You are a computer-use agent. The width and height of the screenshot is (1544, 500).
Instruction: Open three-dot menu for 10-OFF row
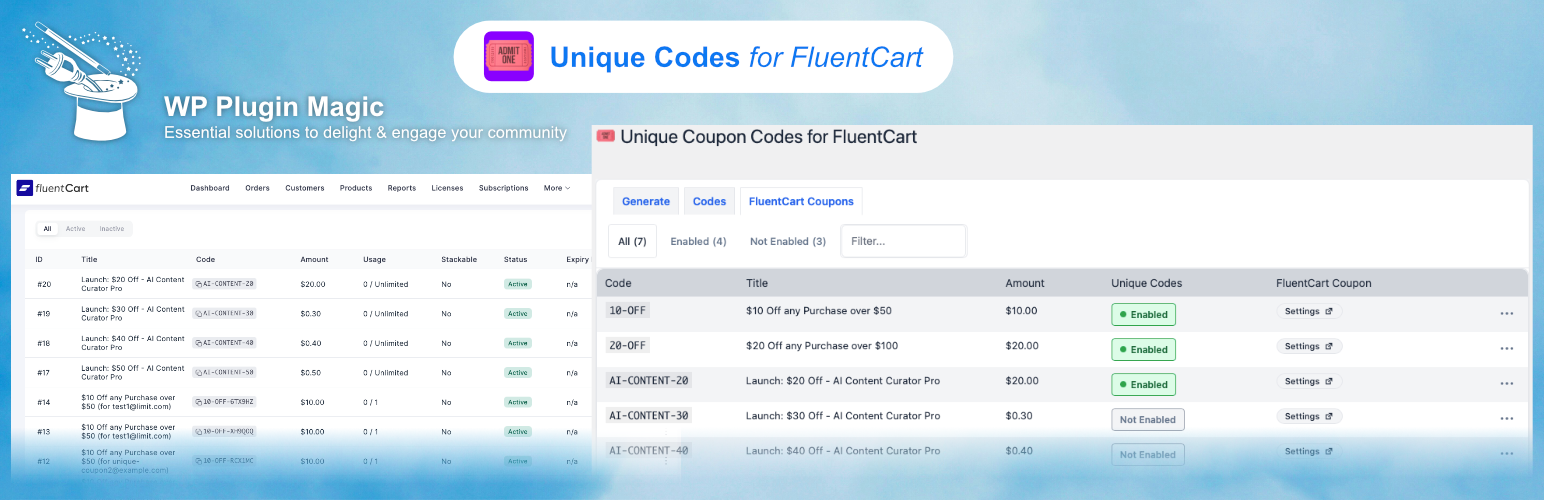(x=1507, y=313)
